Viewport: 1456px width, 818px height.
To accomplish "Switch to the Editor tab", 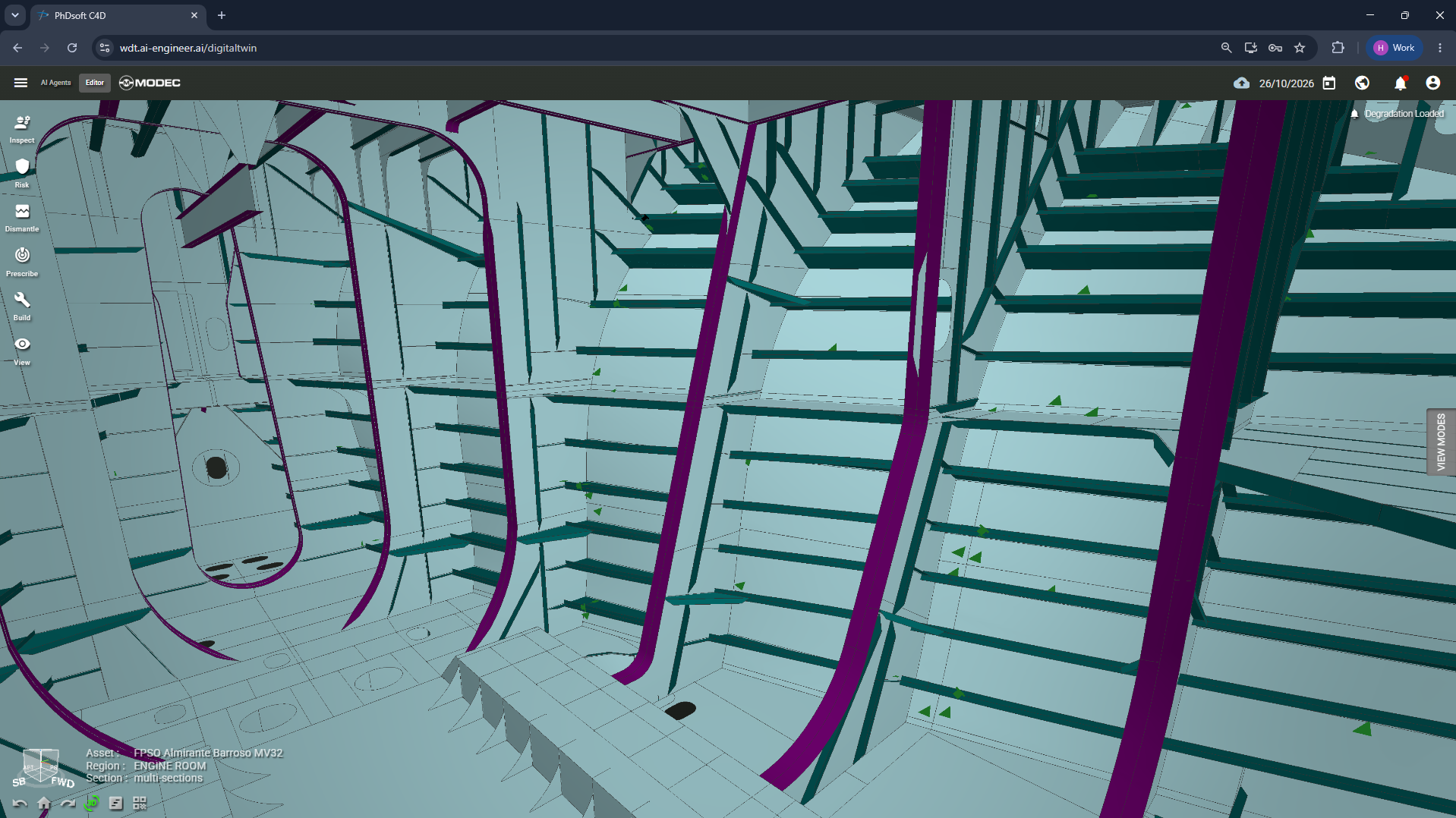I will (x=95, y=83).
